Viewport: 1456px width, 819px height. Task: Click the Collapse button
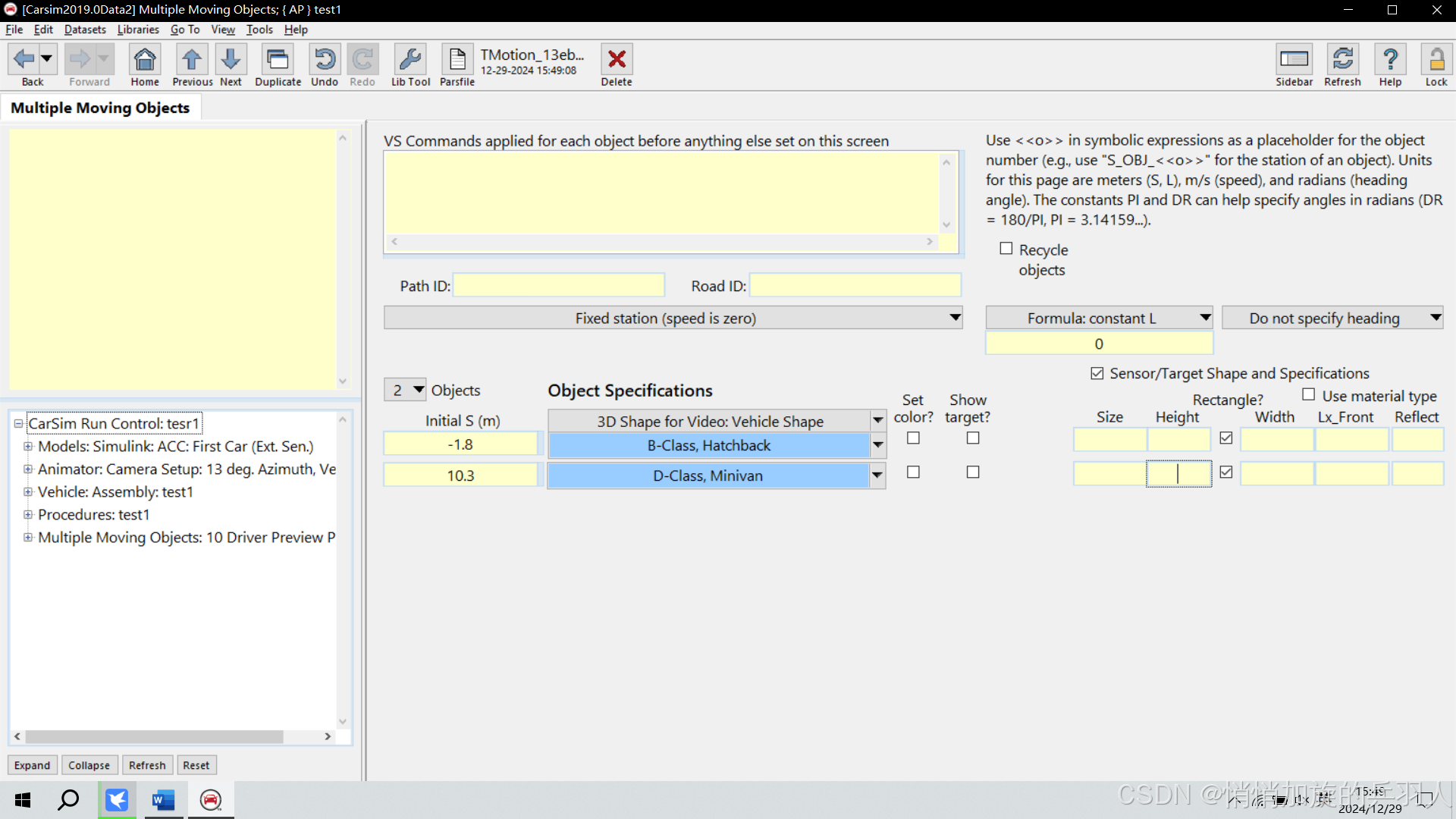(89, 765)
